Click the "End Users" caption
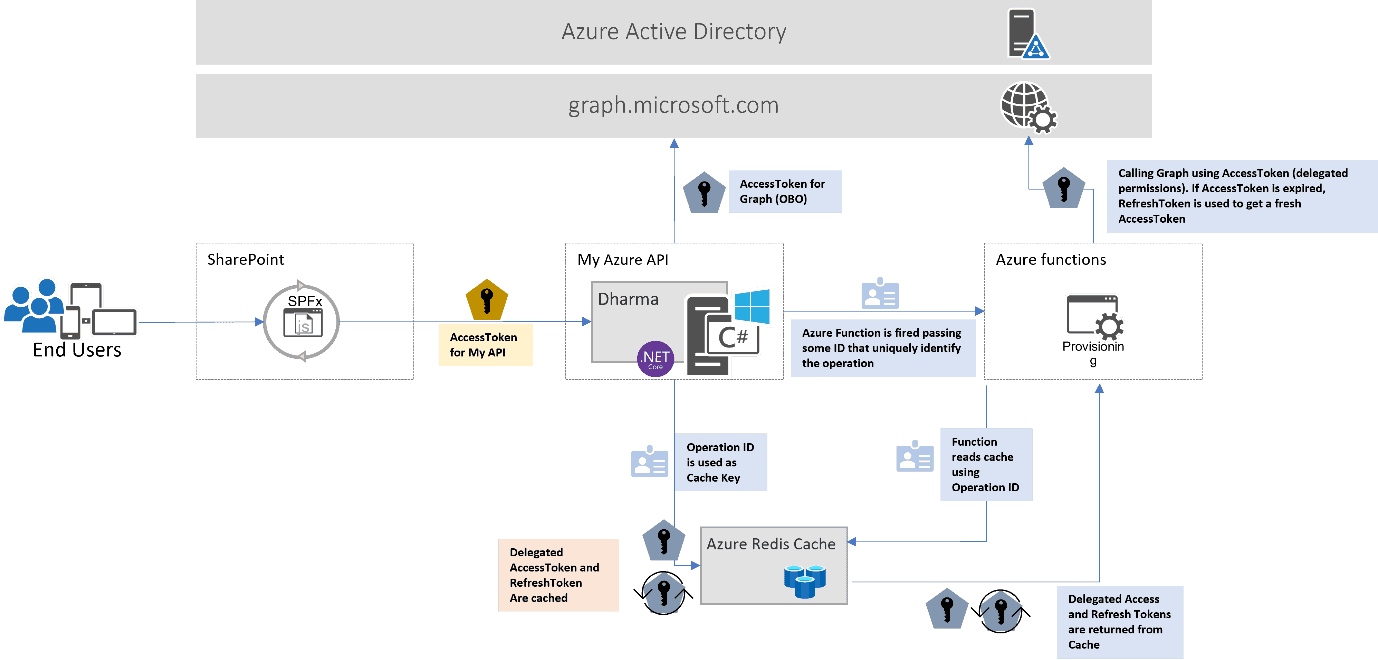1378x660 pixels. 77,350
